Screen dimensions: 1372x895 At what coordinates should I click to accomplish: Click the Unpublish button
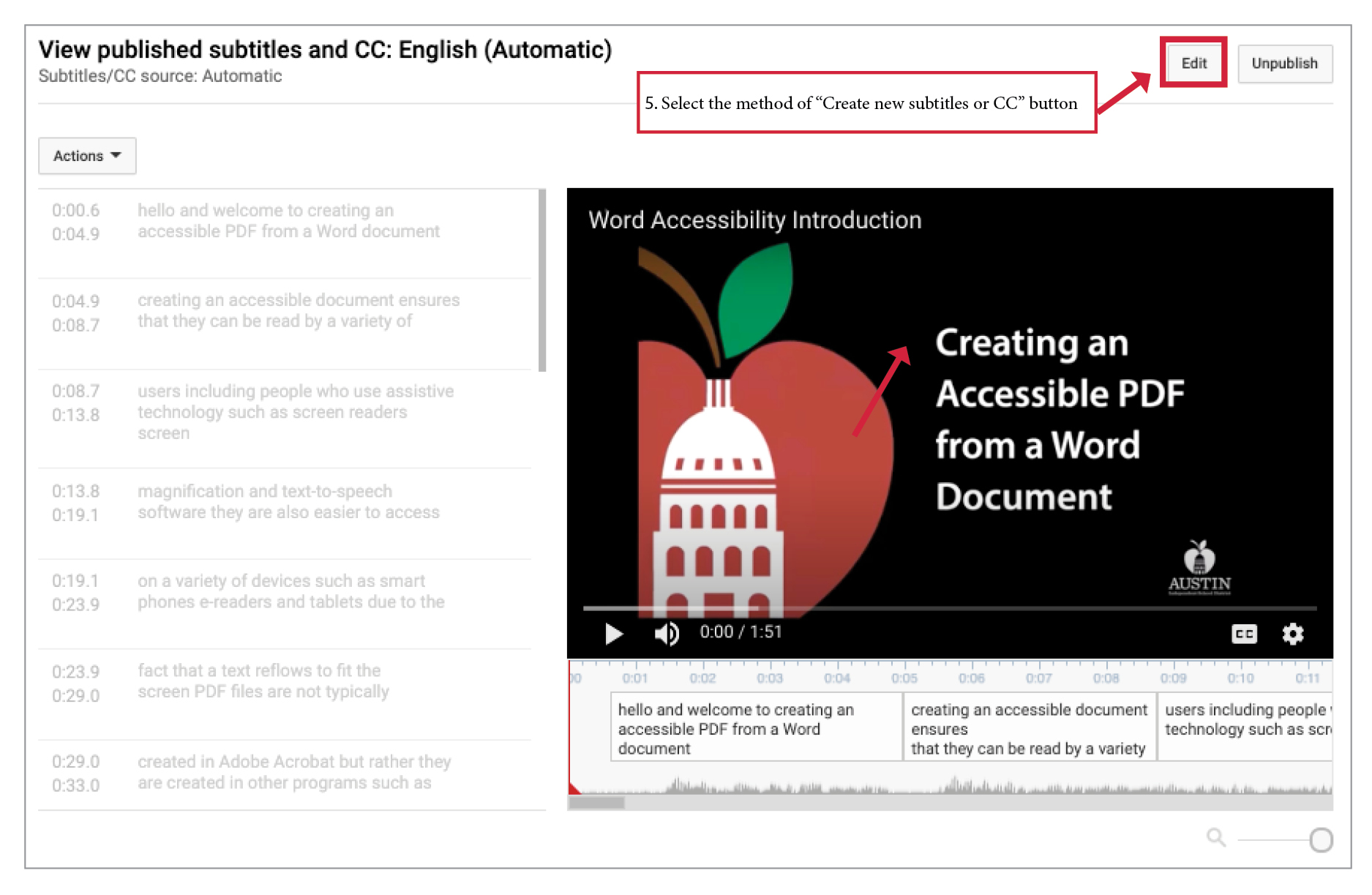pyautogui.click(x=1284, y=64)
